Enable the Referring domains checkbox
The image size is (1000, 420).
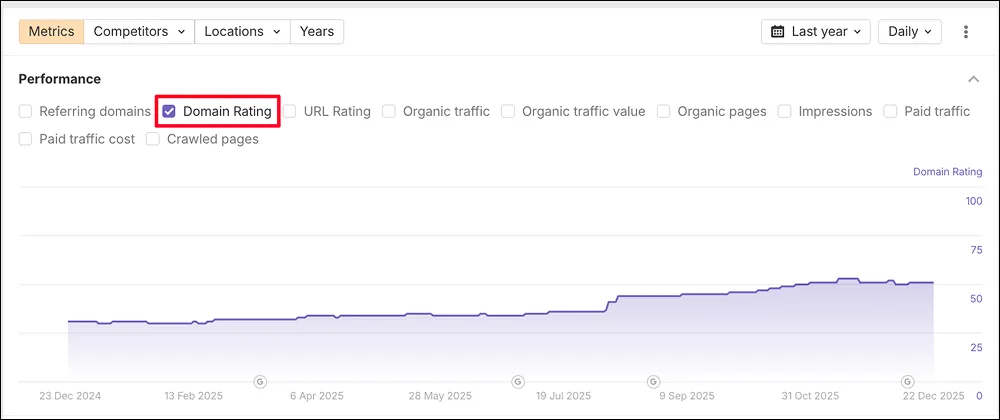click(x=26, y=112)
